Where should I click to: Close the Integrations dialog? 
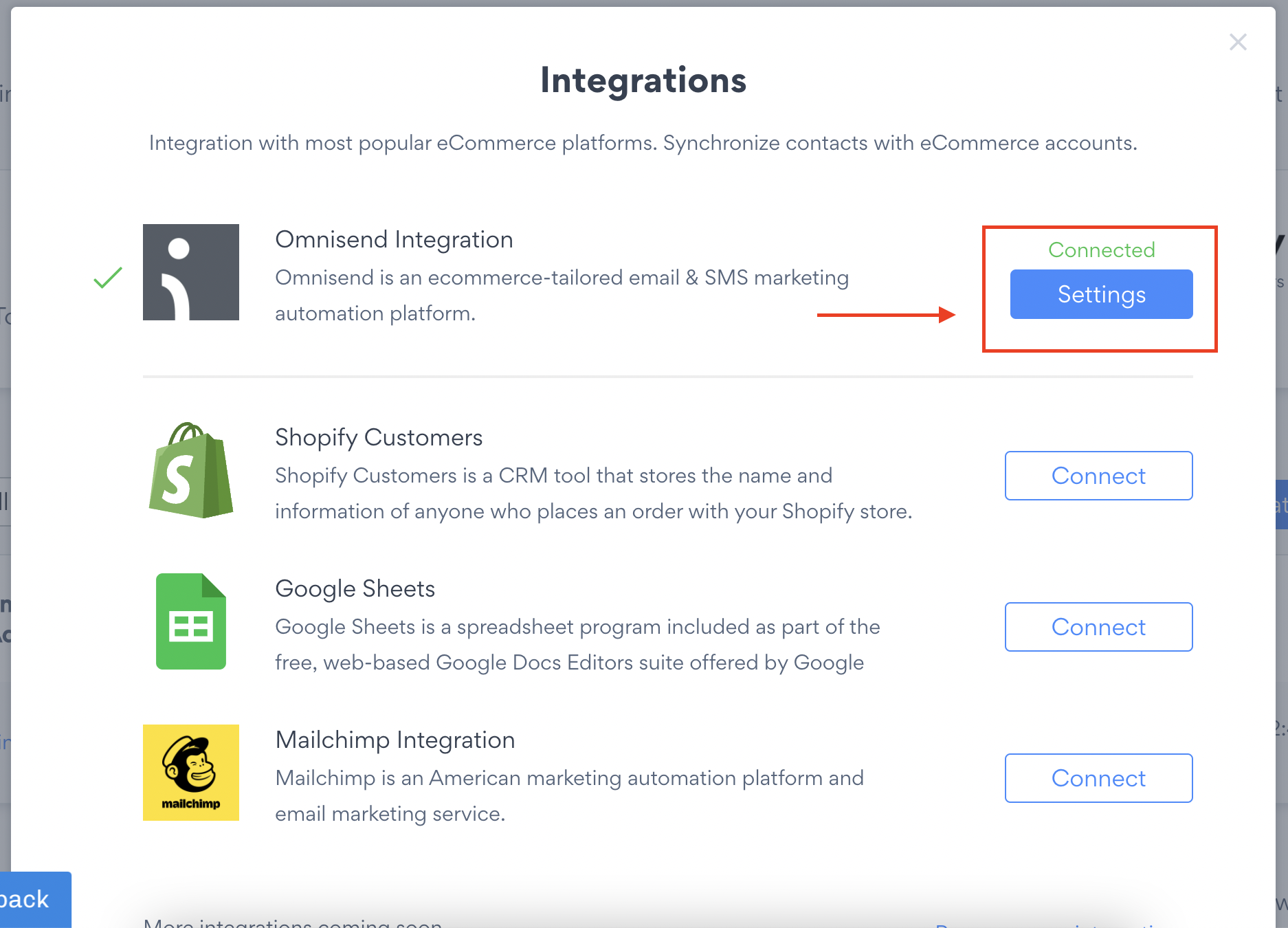tap(1238, 43)
